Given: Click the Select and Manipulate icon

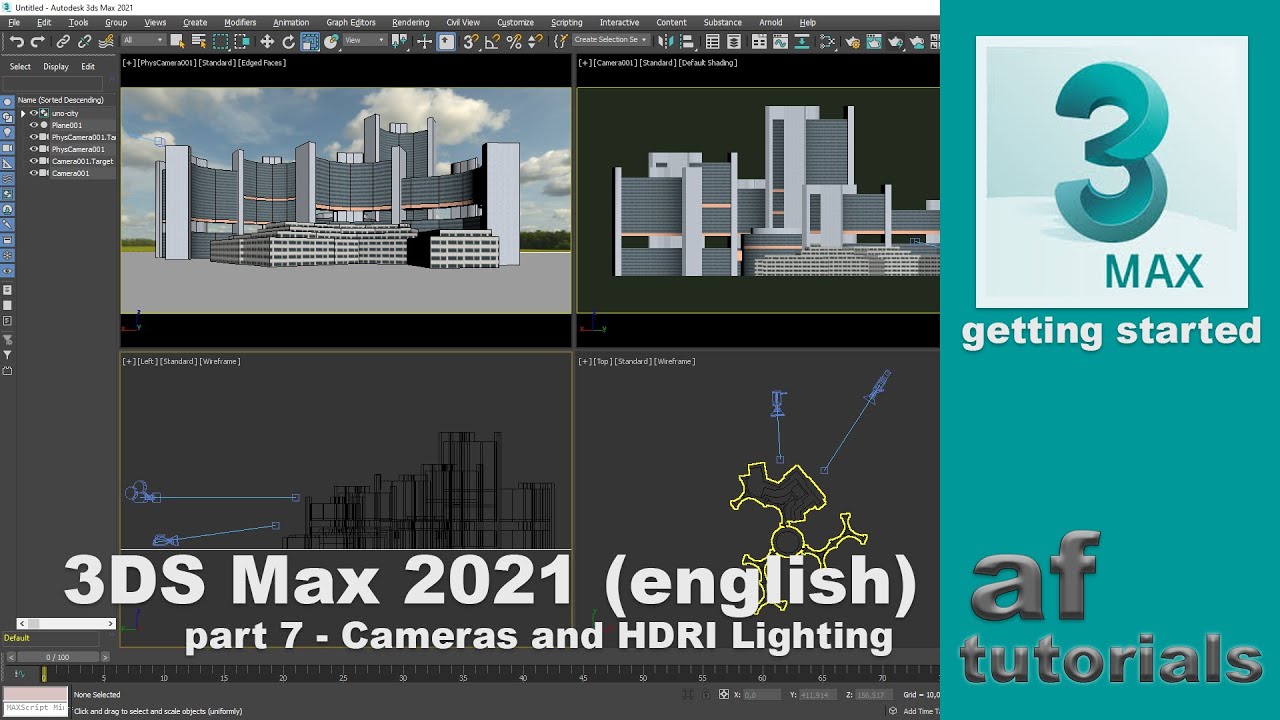Looking at the screenshot, I should 424,41.
